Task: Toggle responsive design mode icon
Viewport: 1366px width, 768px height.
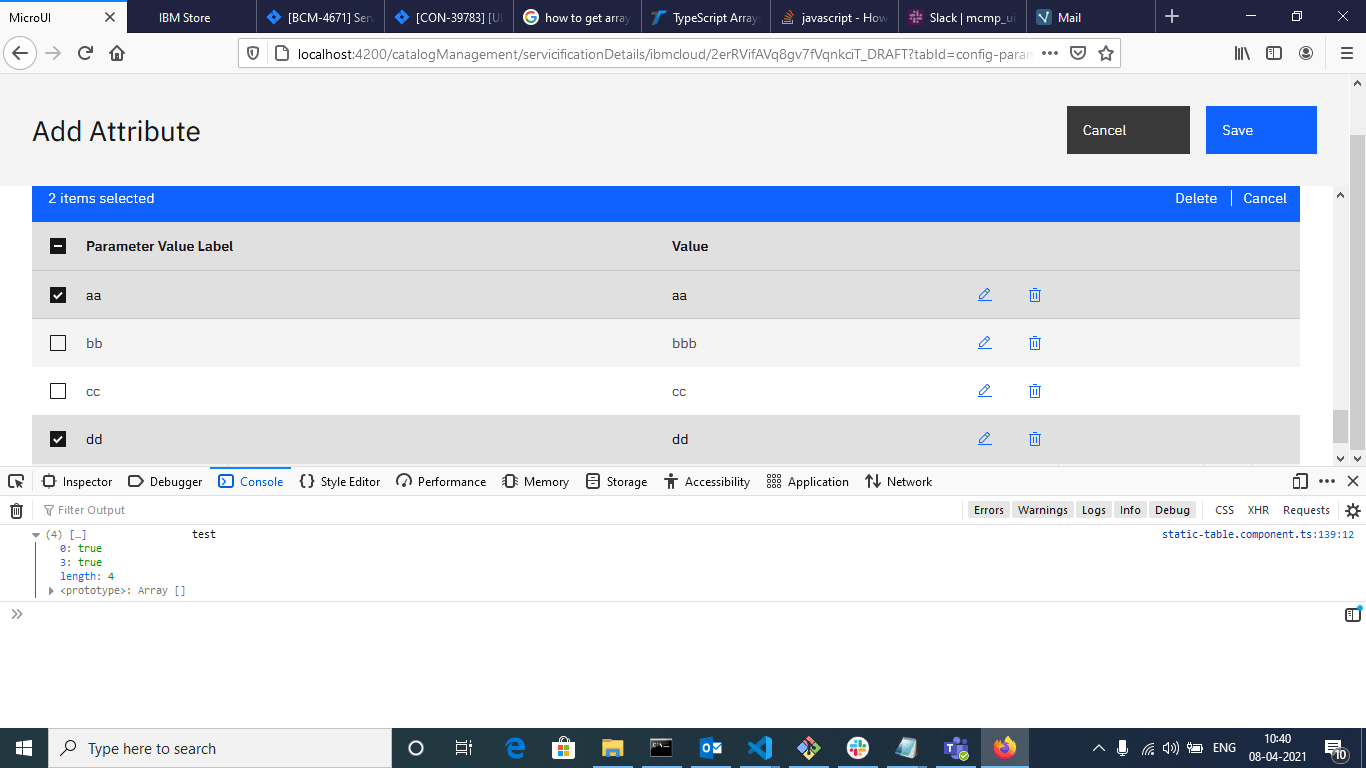Action: point(1300,481)
